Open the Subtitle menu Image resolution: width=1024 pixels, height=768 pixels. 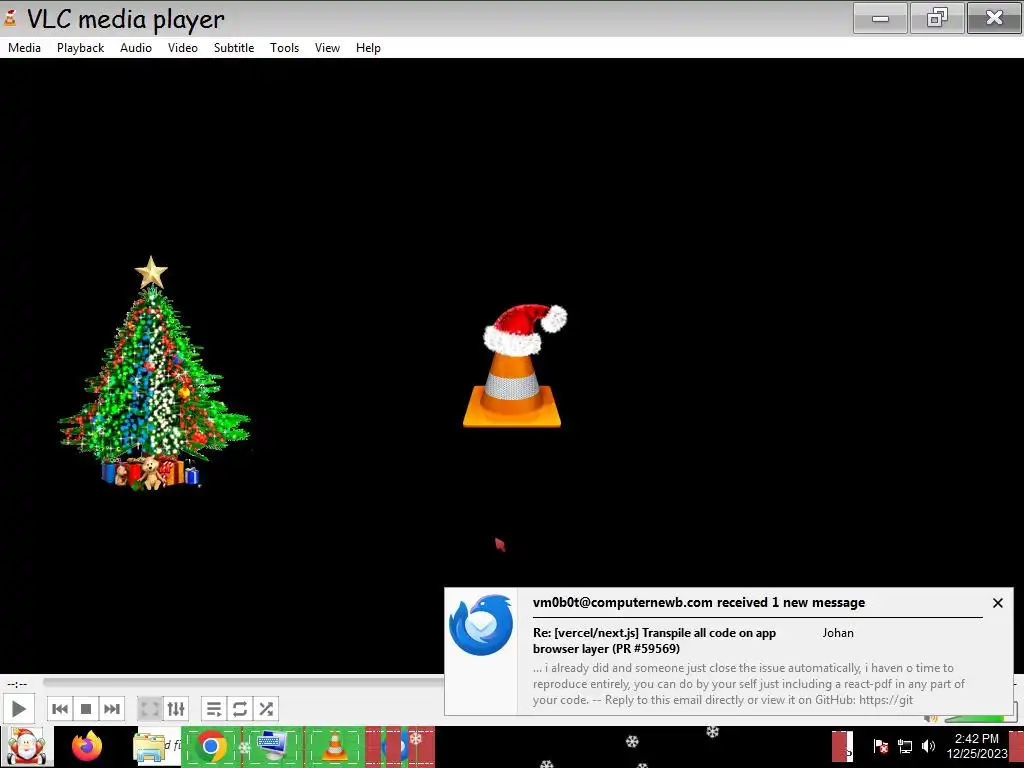point(234,48)
